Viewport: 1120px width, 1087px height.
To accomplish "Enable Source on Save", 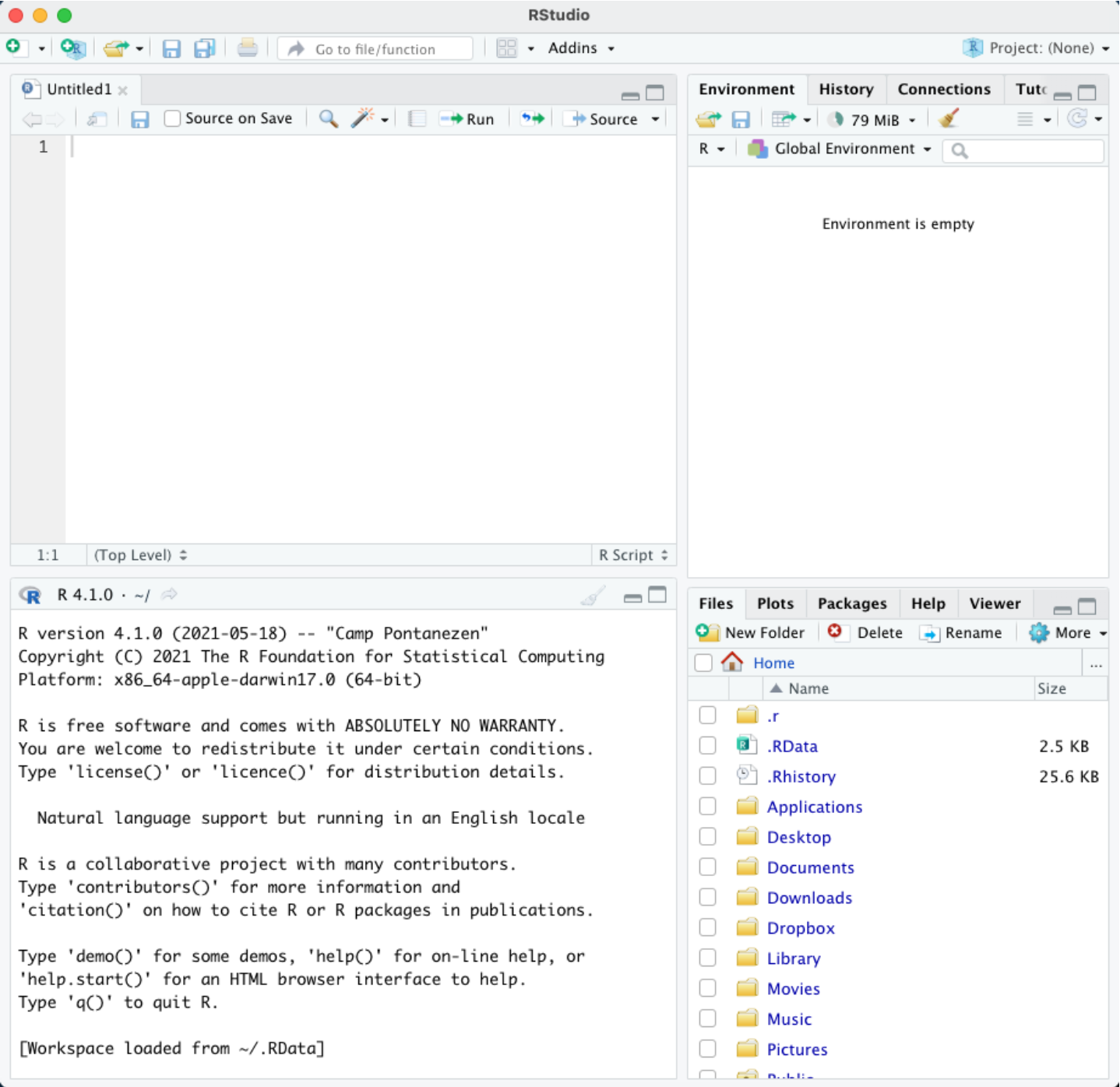I will pyautogui.click(x=173, y=118).
